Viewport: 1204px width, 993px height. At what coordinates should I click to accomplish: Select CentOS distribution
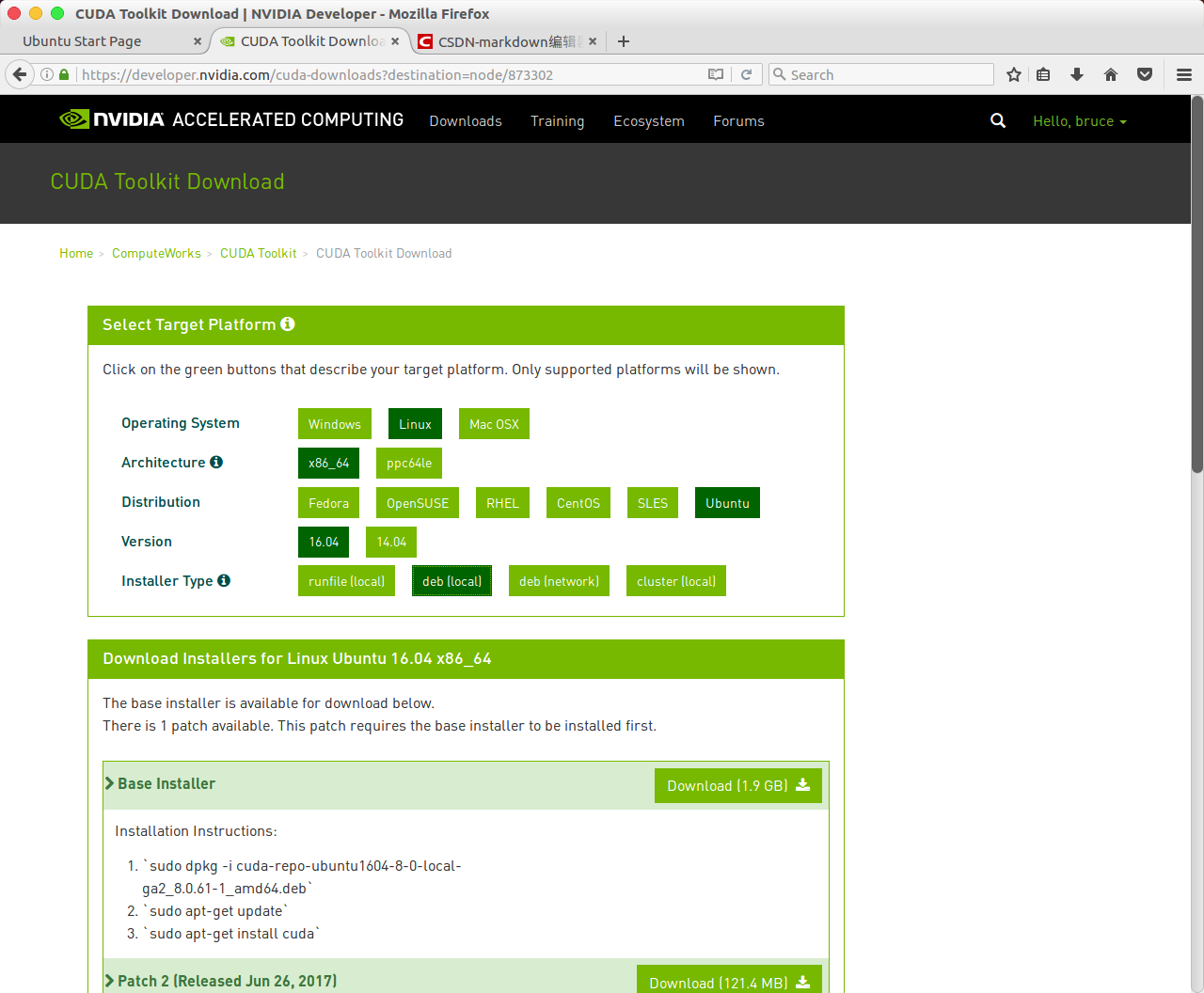[x=578, y=503]
